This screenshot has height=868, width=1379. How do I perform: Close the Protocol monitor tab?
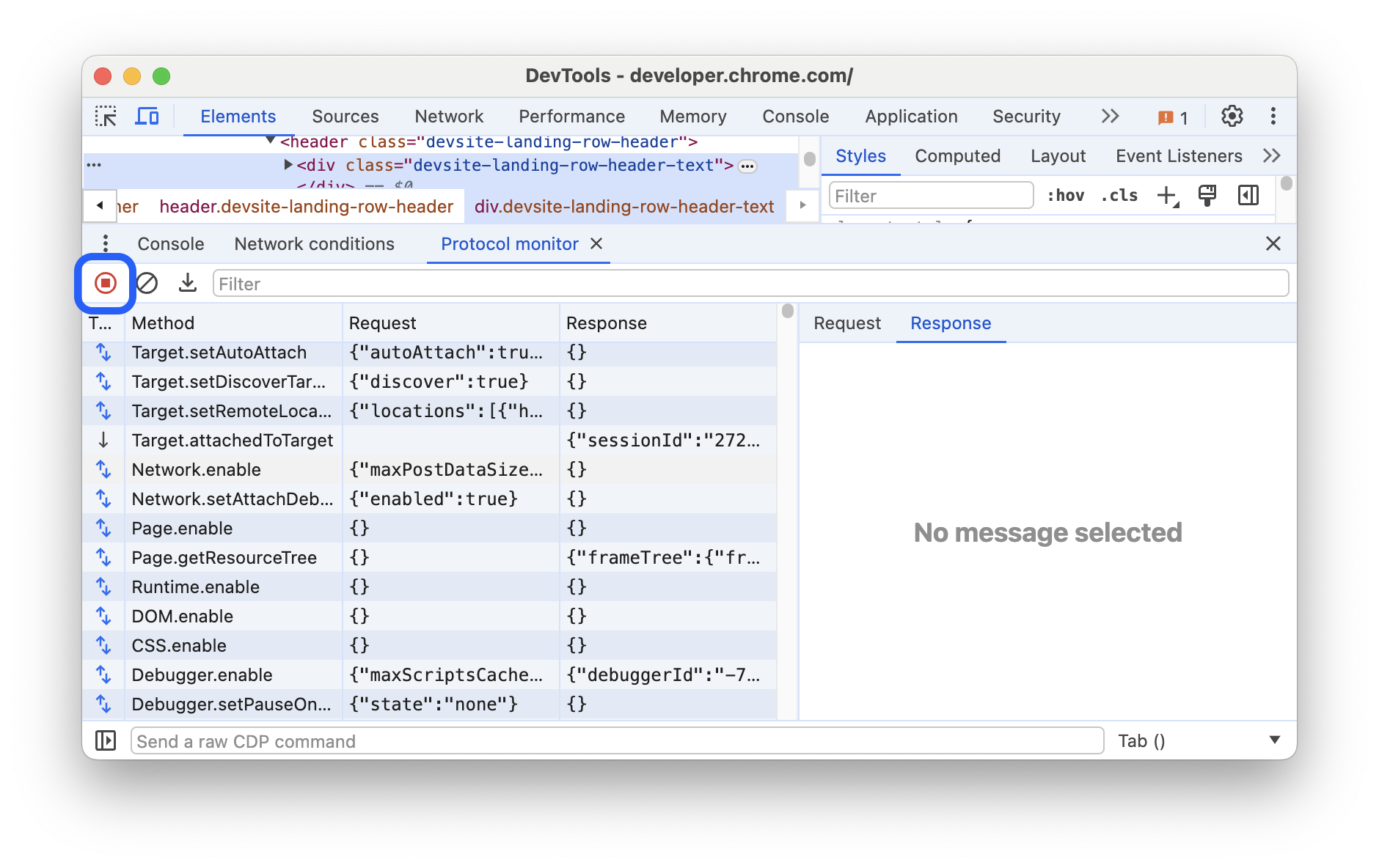pos(597,244)
